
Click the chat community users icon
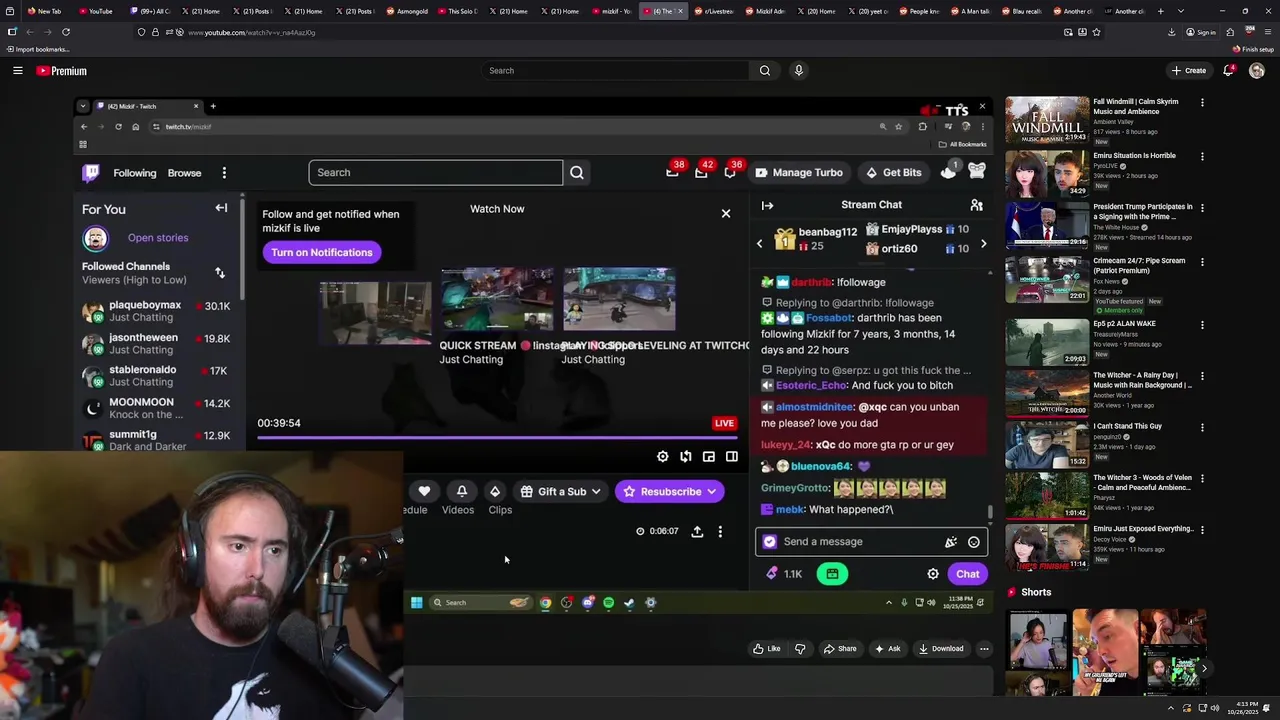point(976,205)
